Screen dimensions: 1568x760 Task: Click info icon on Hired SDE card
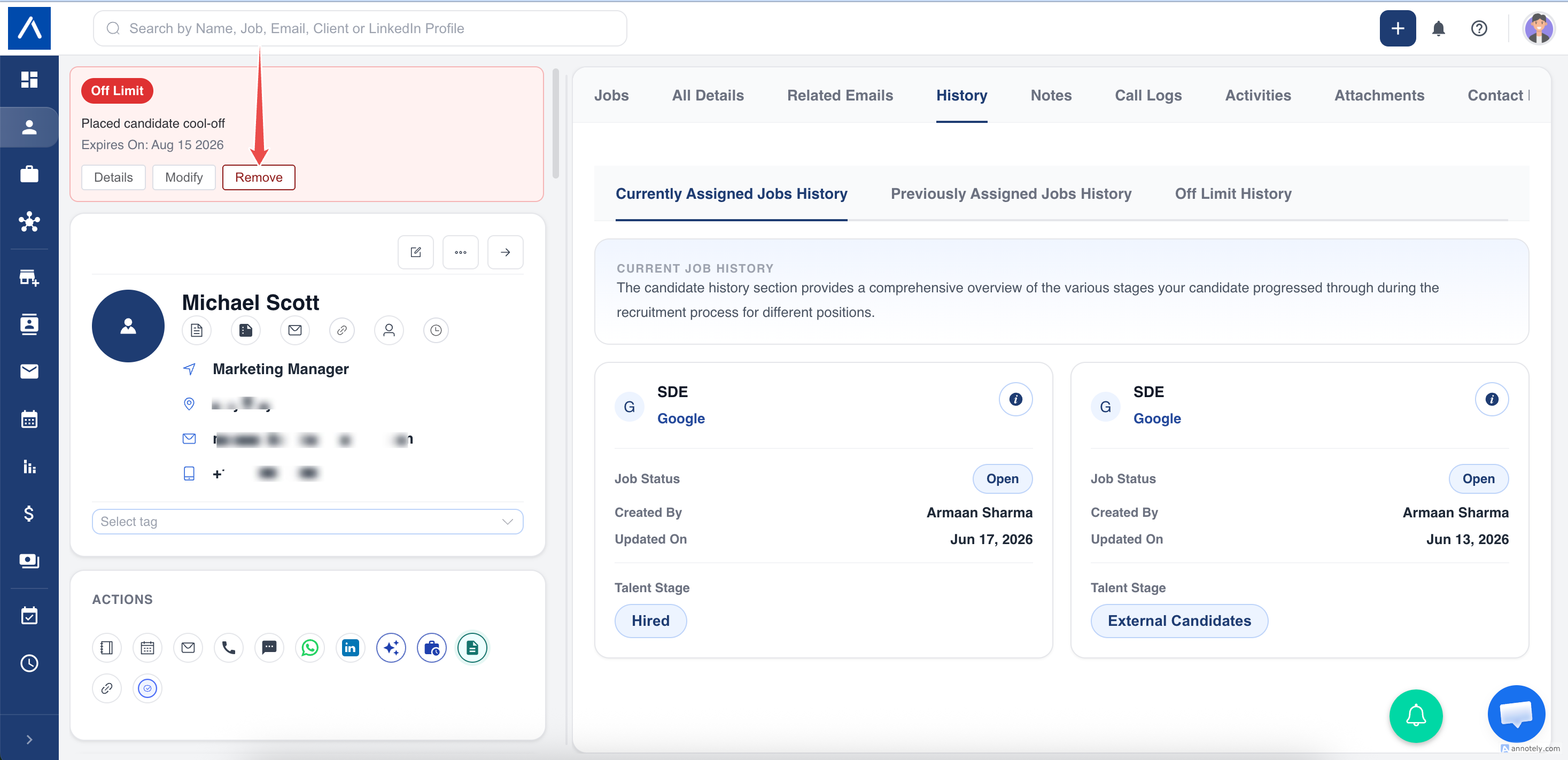point(1015,399)
